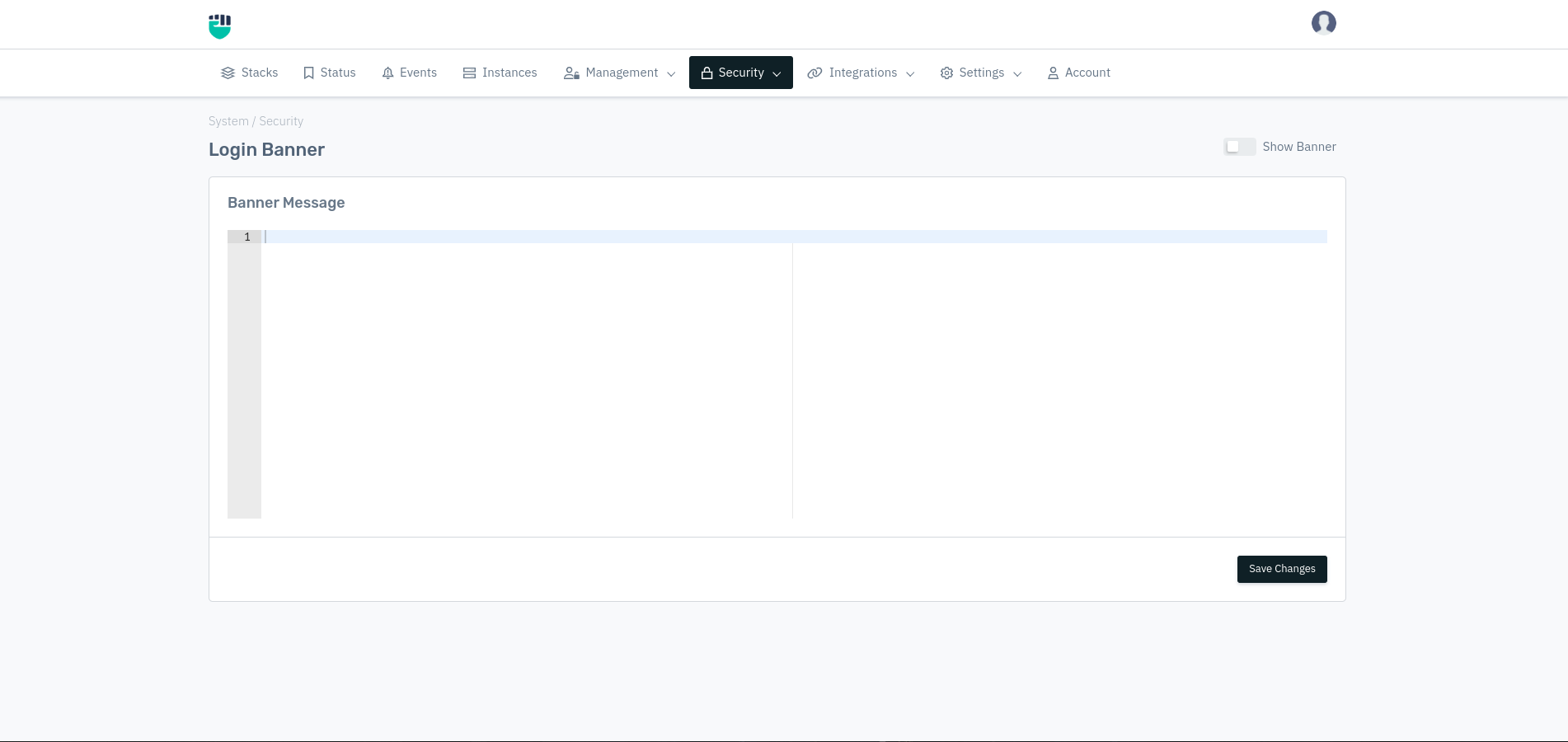
Task: Open the Settings dropdown chevron
Action: tap(1017, 73)
